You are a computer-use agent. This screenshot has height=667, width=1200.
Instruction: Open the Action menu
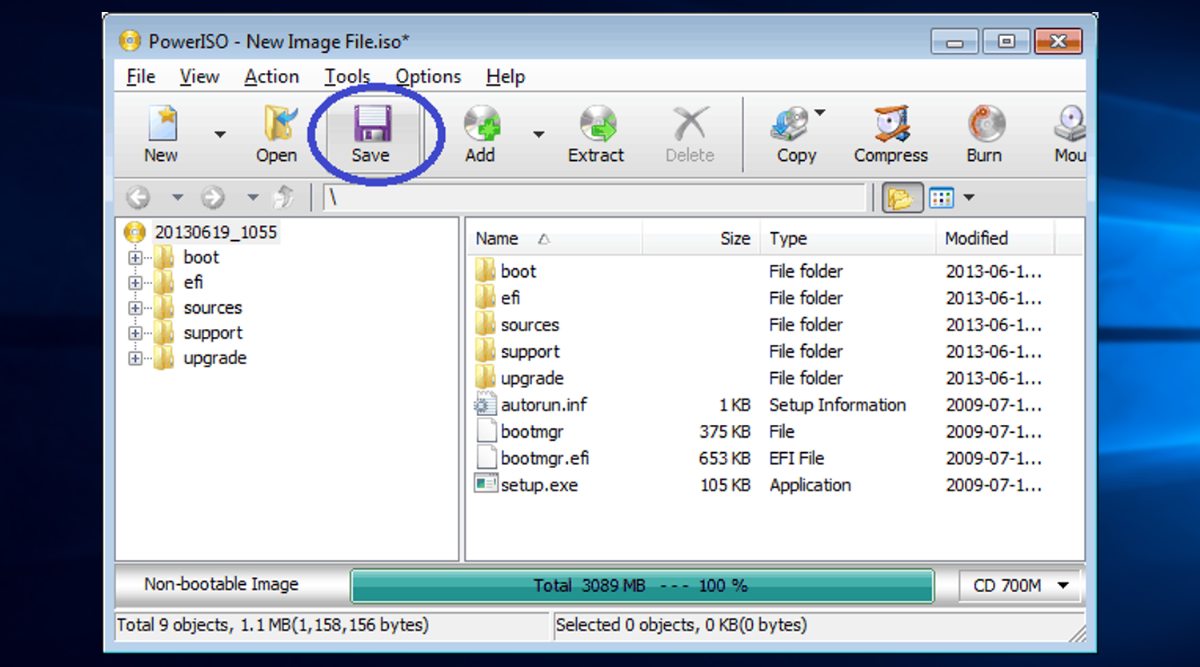pyautogui.click(x=271, y=77)
